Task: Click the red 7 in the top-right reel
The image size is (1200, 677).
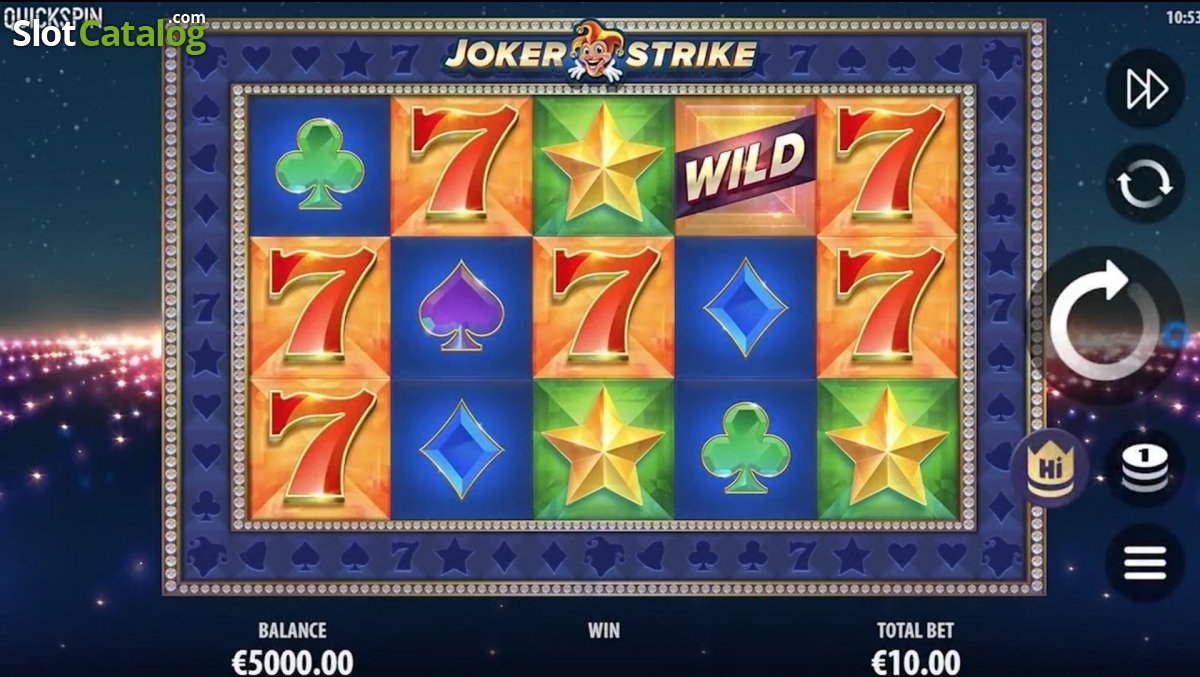Action: (x=888, y=166)
